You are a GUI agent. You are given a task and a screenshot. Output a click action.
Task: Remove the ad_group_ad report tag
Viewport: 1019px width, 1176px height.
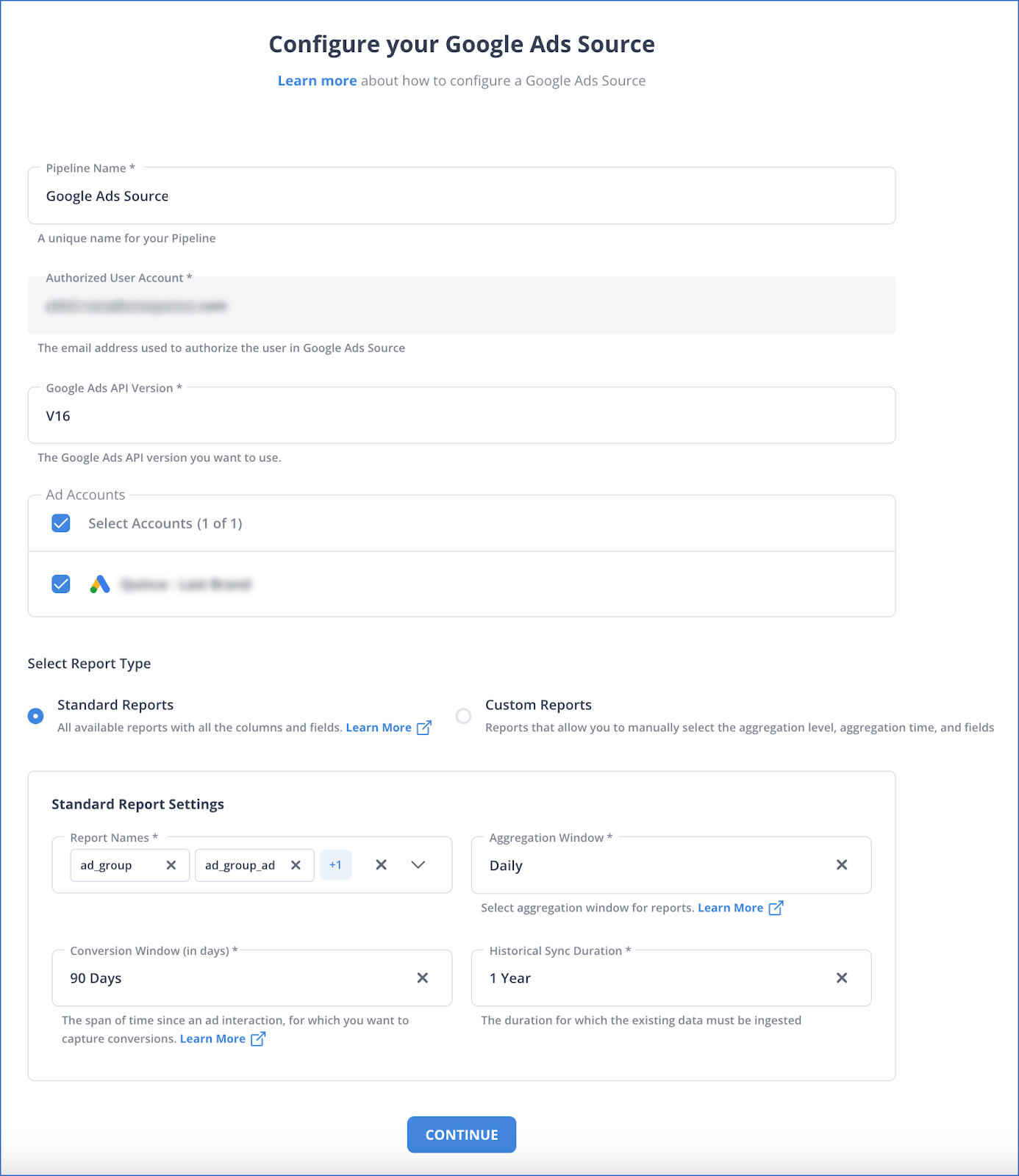[x=296, y=865]
